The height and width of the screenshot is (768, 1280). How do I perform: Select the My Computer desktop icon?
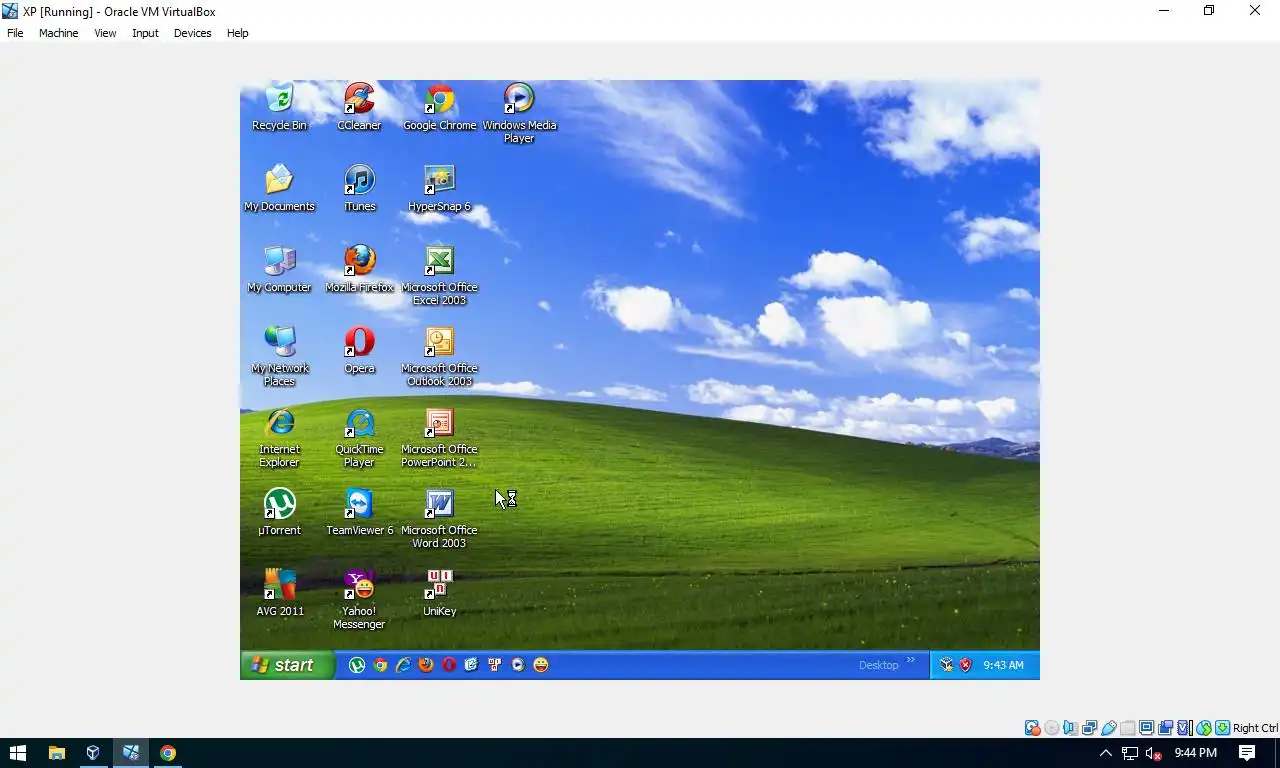pos(279,269)
